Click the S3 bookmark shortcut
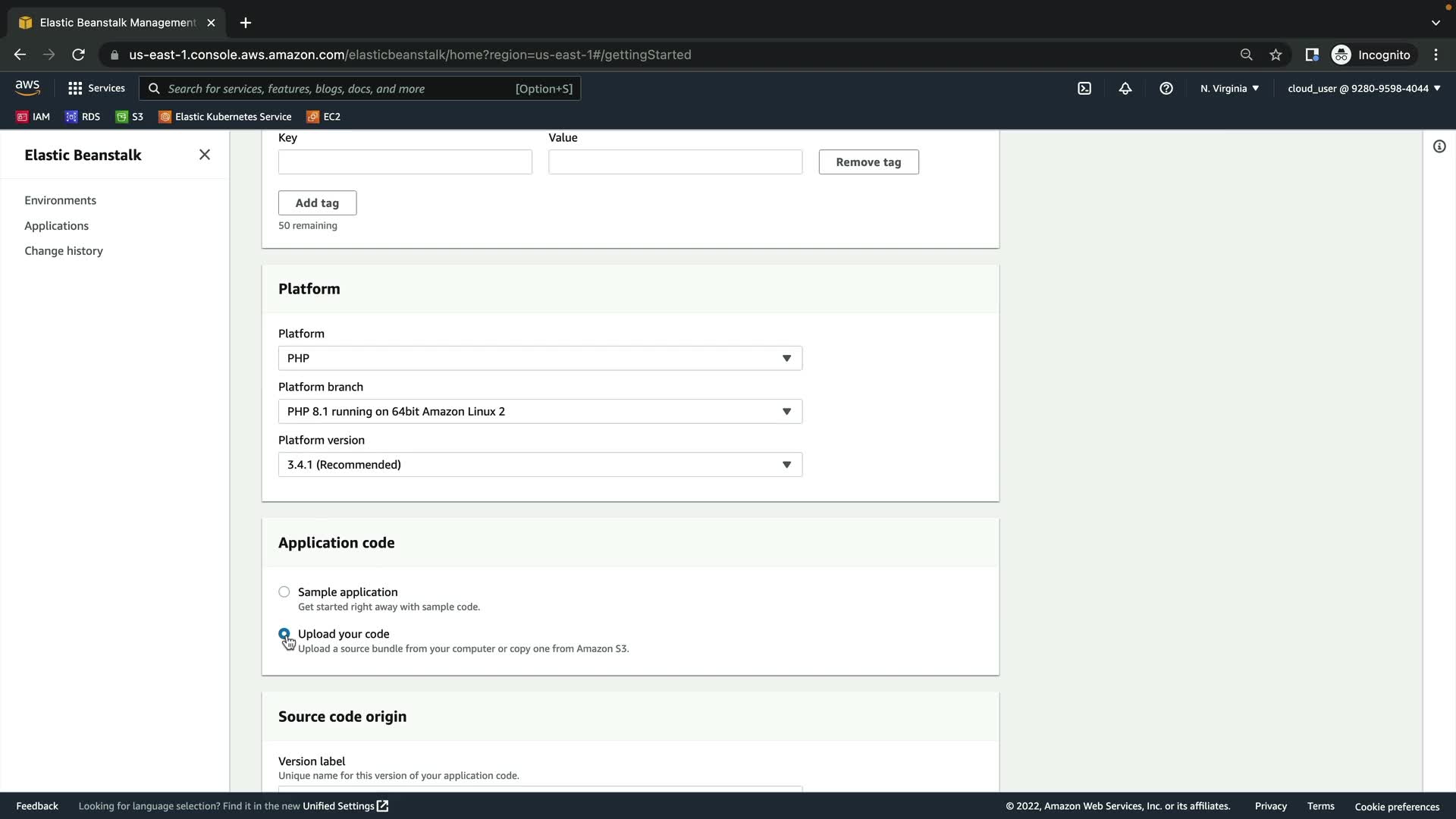 (130, 117)
